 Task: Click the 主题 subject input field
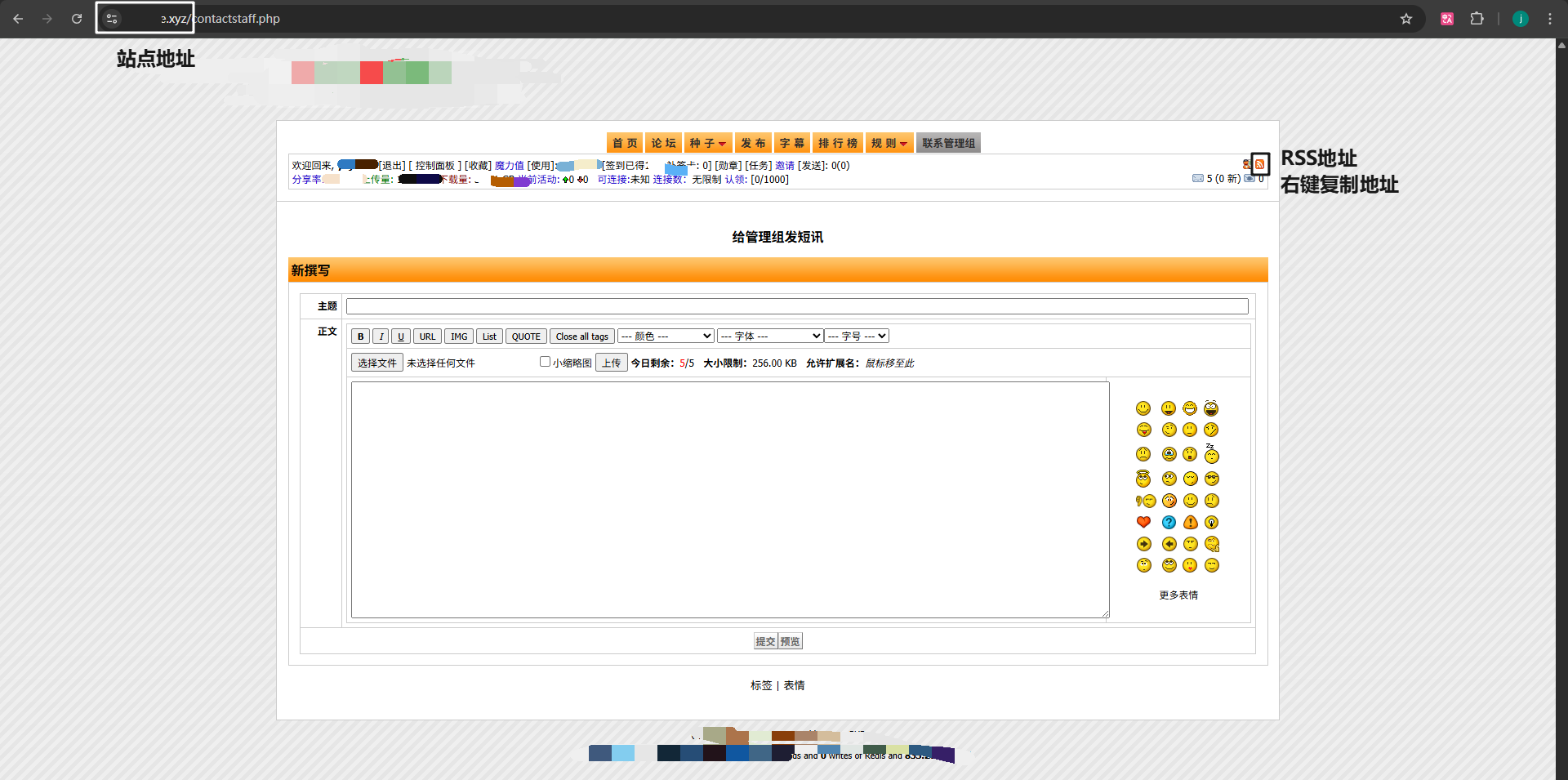click(796, 306)
